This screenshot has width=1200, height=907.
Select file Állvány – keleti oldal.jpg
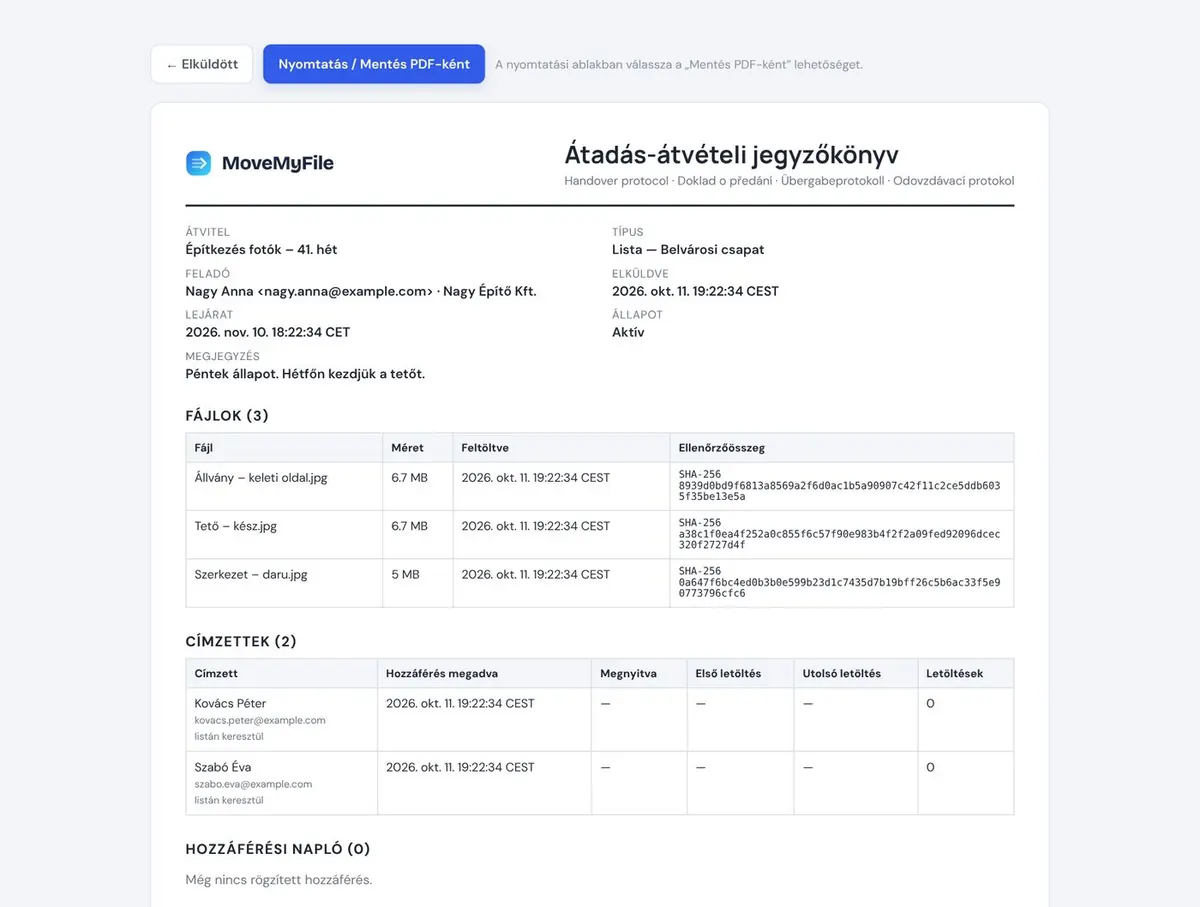[261, 478]
